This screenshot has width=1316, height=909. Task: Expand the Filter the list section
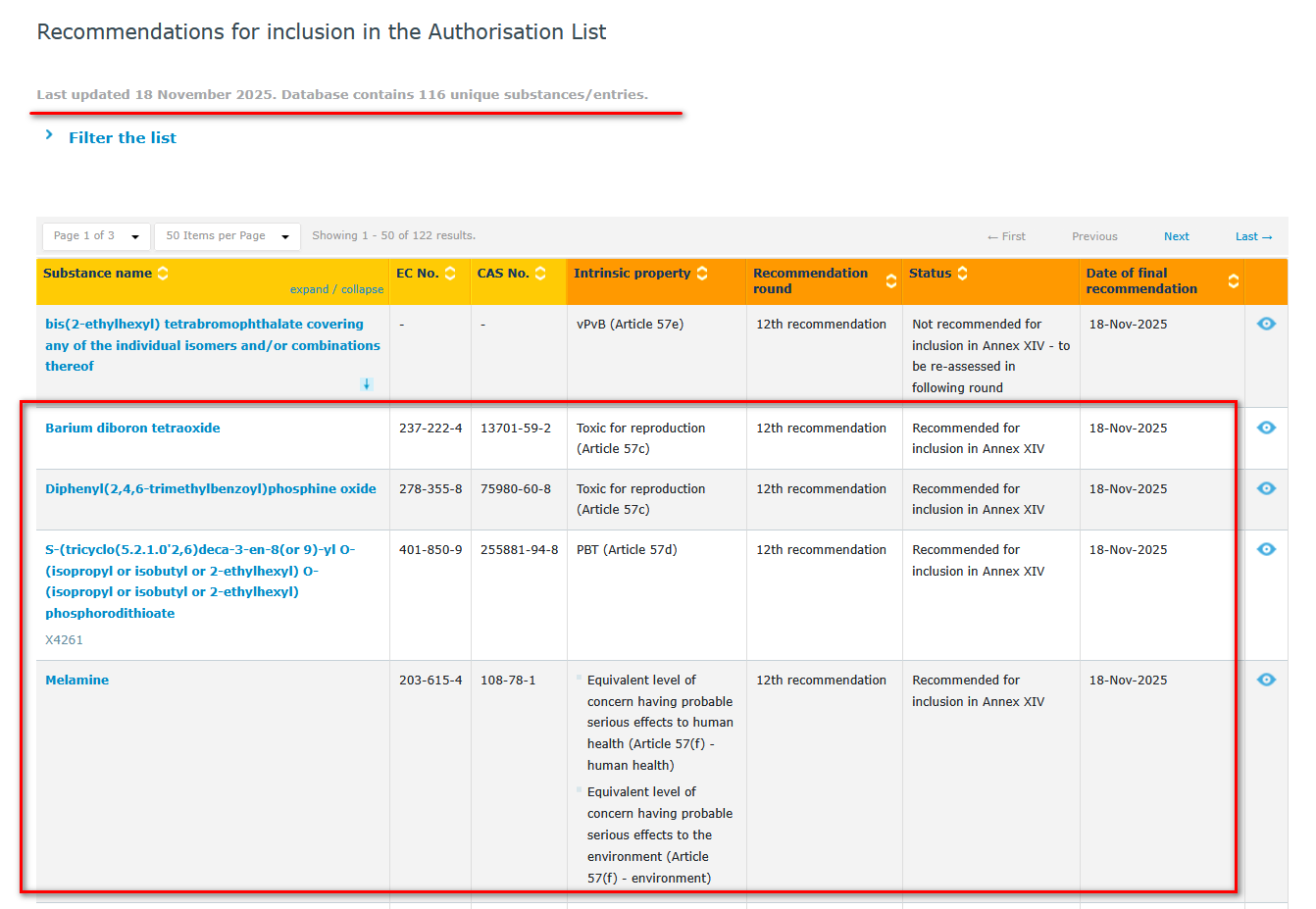click(122, 138)
